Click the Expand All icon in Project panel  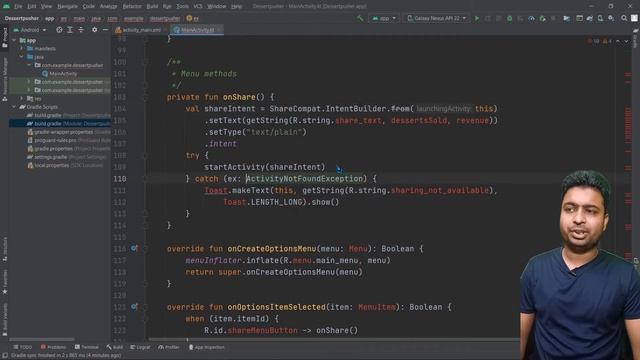tap(70, 30)
